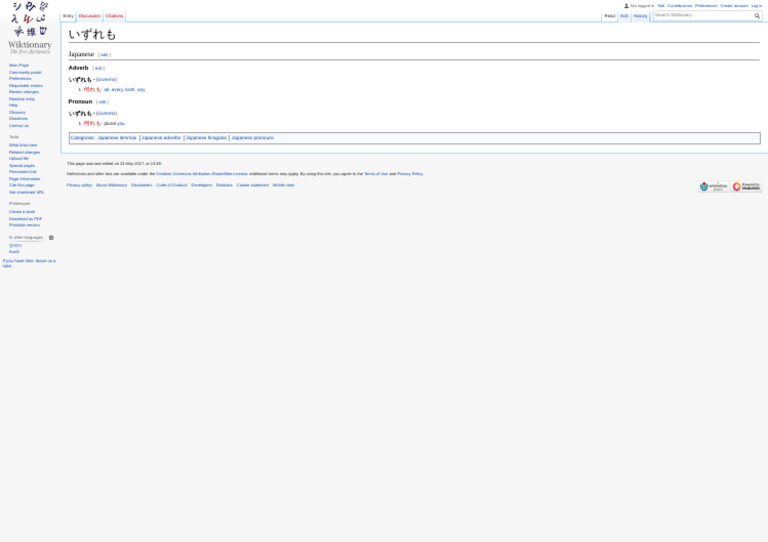Open Japanese adverbs category
Image resolution: width=768 pixels, height=542 pixels.
(x=161, y=138)
